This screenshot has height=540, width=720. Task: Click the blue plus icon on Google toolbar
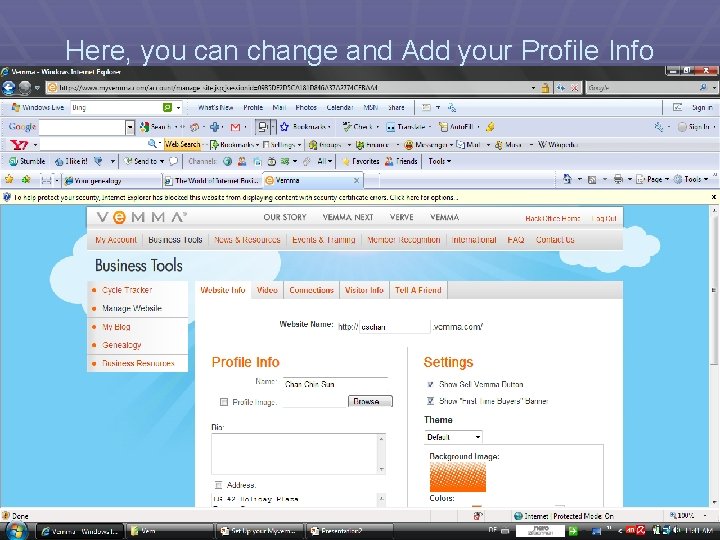pyautogui.click(x=214, y=127)
